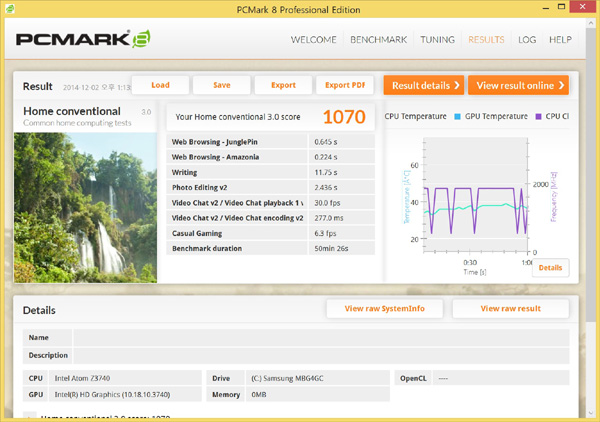Click the 50min 26s duration value
This screenshot has width=600, height=422.
[331, 248]
